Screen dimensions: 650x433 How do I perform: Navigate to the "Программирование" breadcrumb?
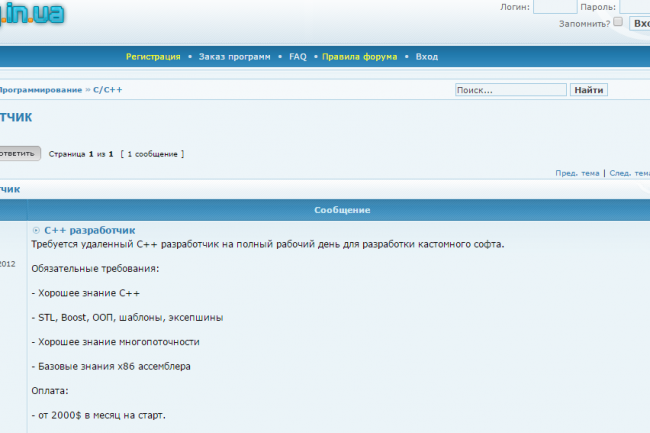(x=40, y=90)
